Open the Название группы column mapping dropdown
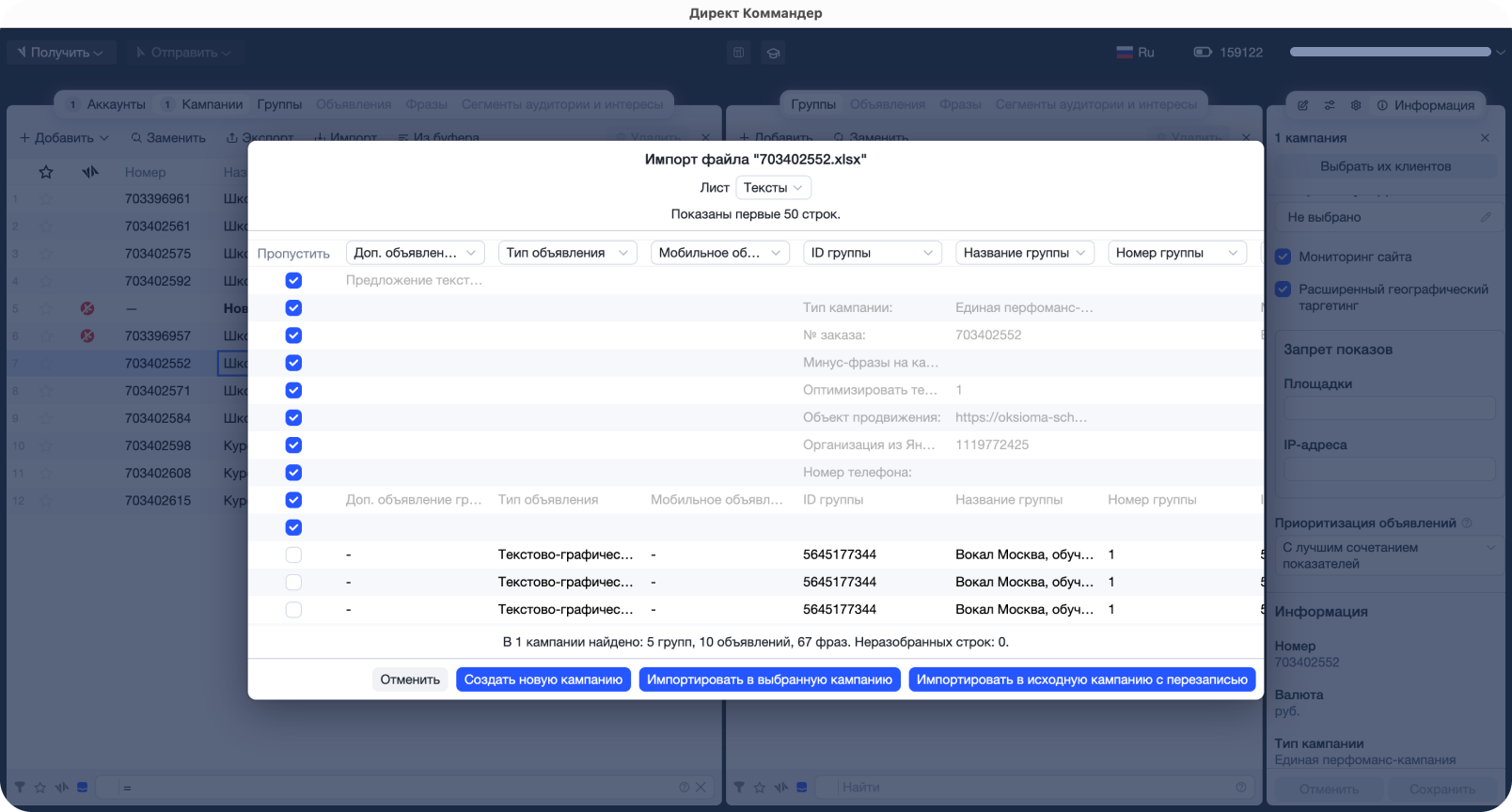The width and height of the screenshot is (1512, 812). pos(1025,253)
